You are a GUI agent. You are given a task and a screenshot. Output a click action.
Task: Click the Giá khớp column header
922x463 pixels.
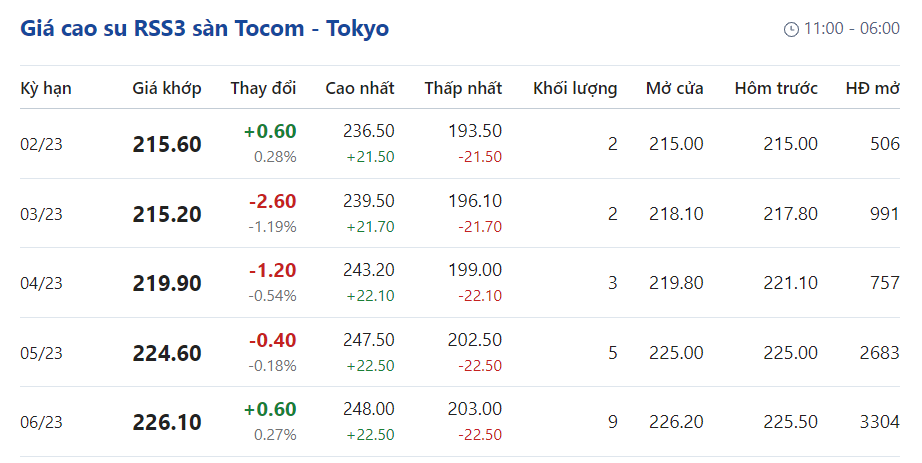(167, 88)
